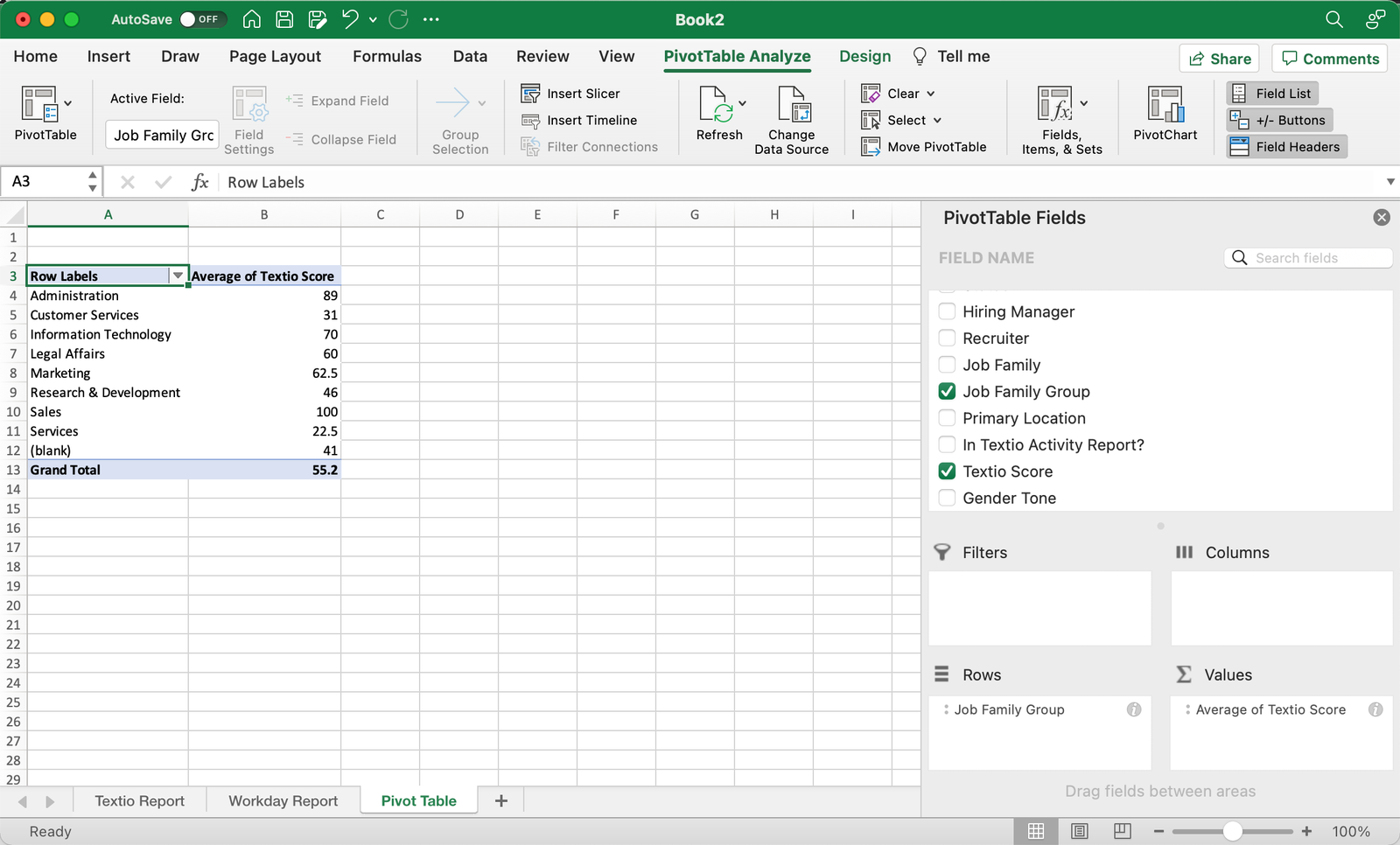Open Change Data Source
Viewport: 1400px width, 845px height.
tap(791, 120)
